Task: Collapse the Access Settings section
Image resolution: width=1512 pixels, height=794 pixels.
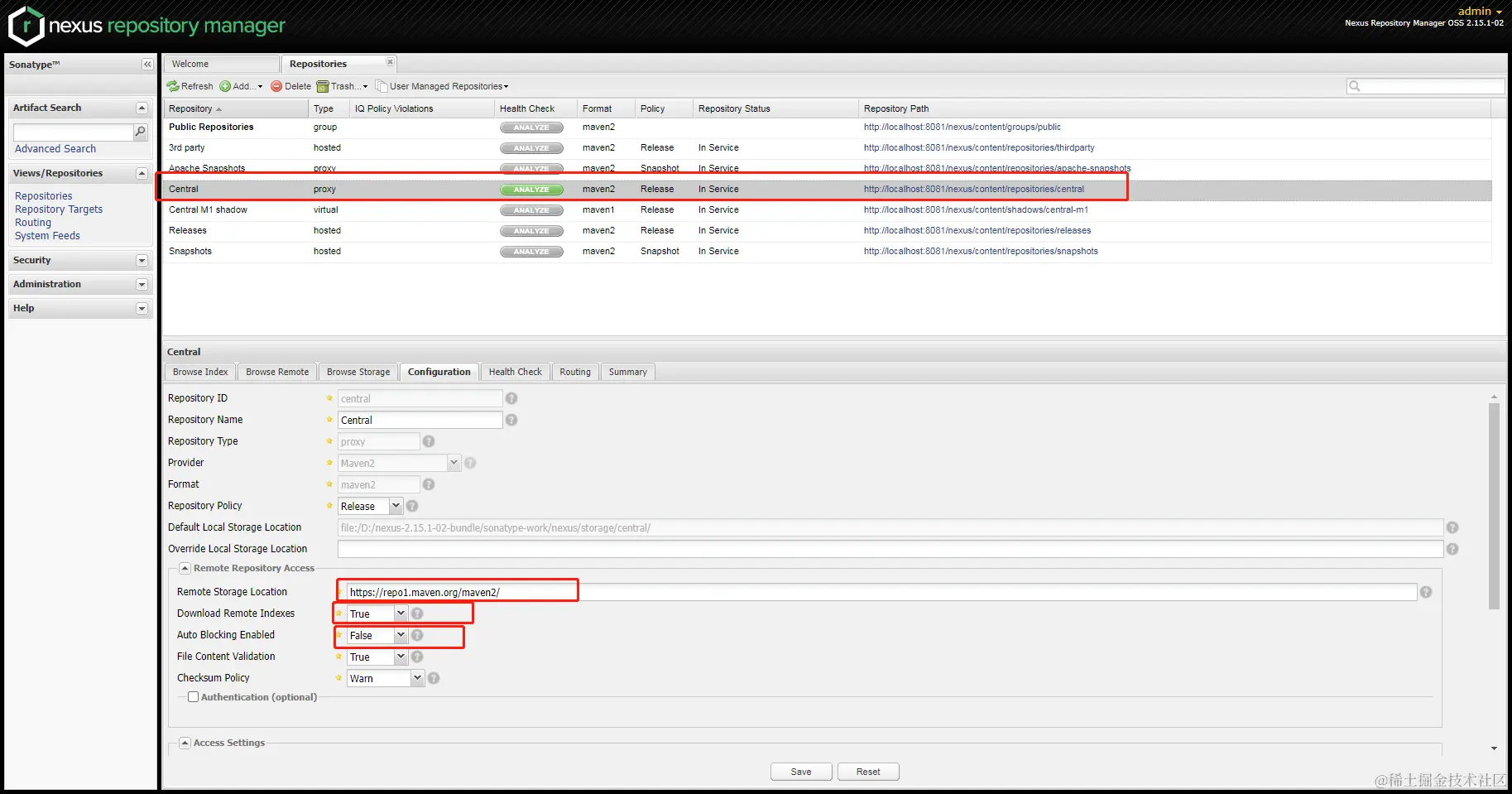Action: click(x=185, y=743)
